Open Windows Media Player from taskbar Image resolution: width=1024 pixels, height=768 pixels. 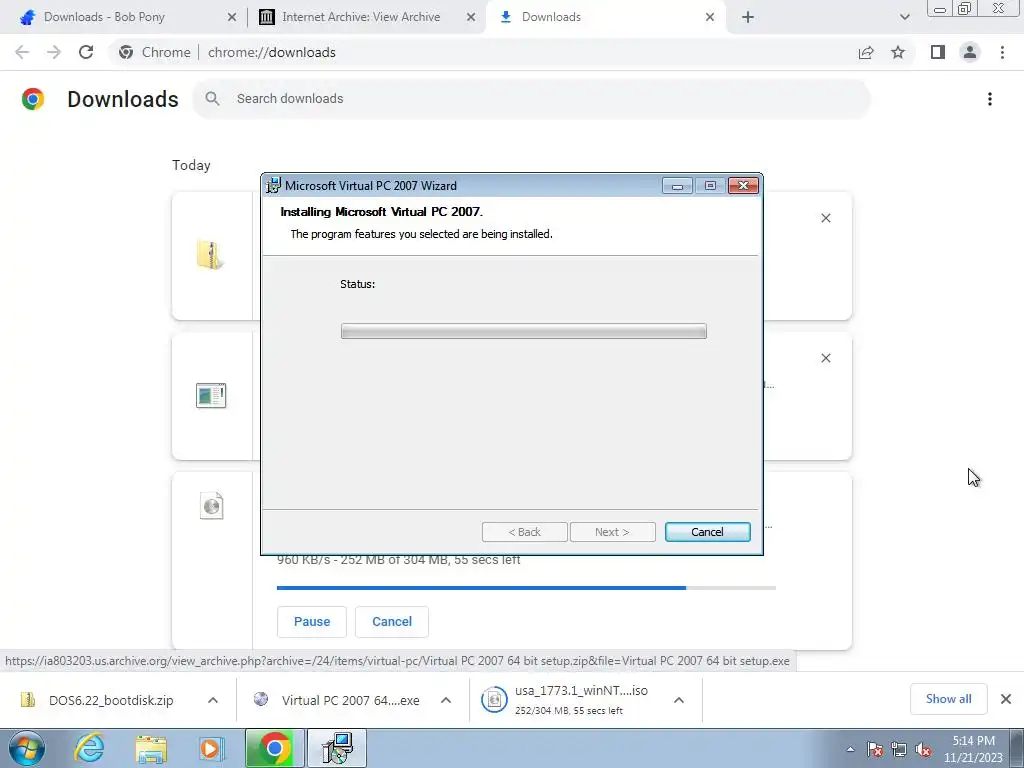(x=211, y=748)
